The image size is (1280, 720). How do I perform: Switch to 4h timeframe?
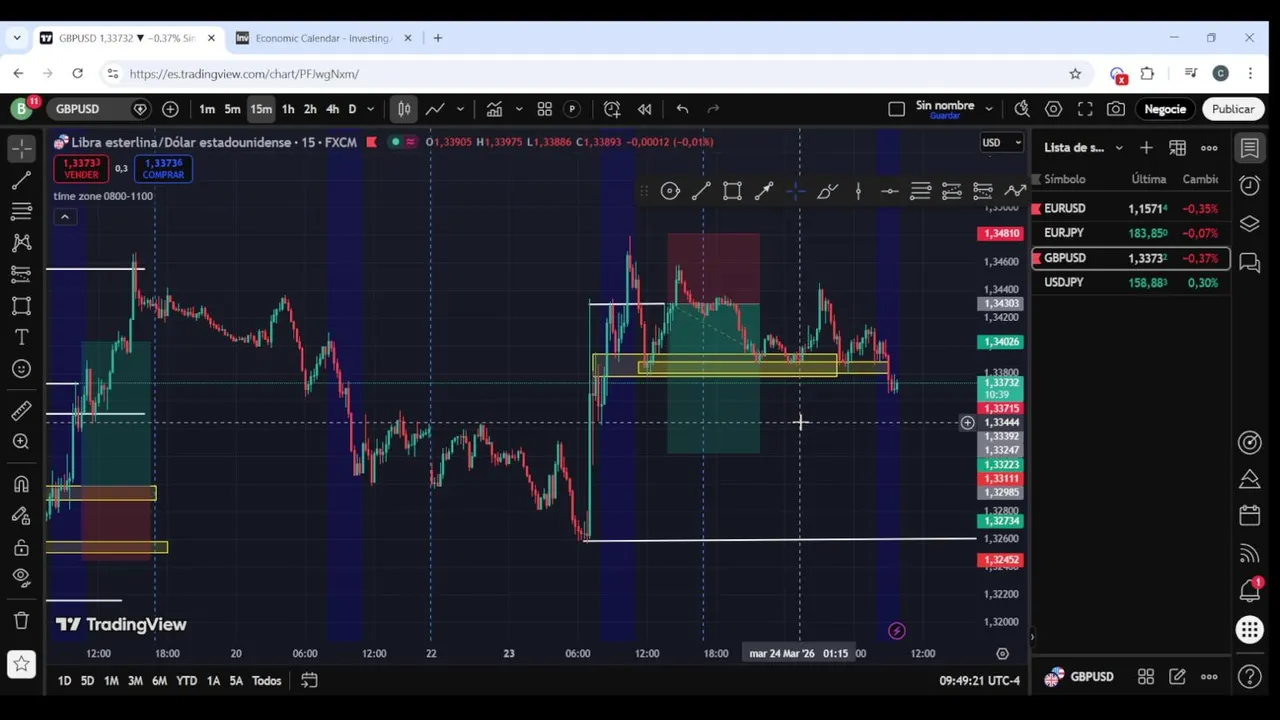coord(333,109)
